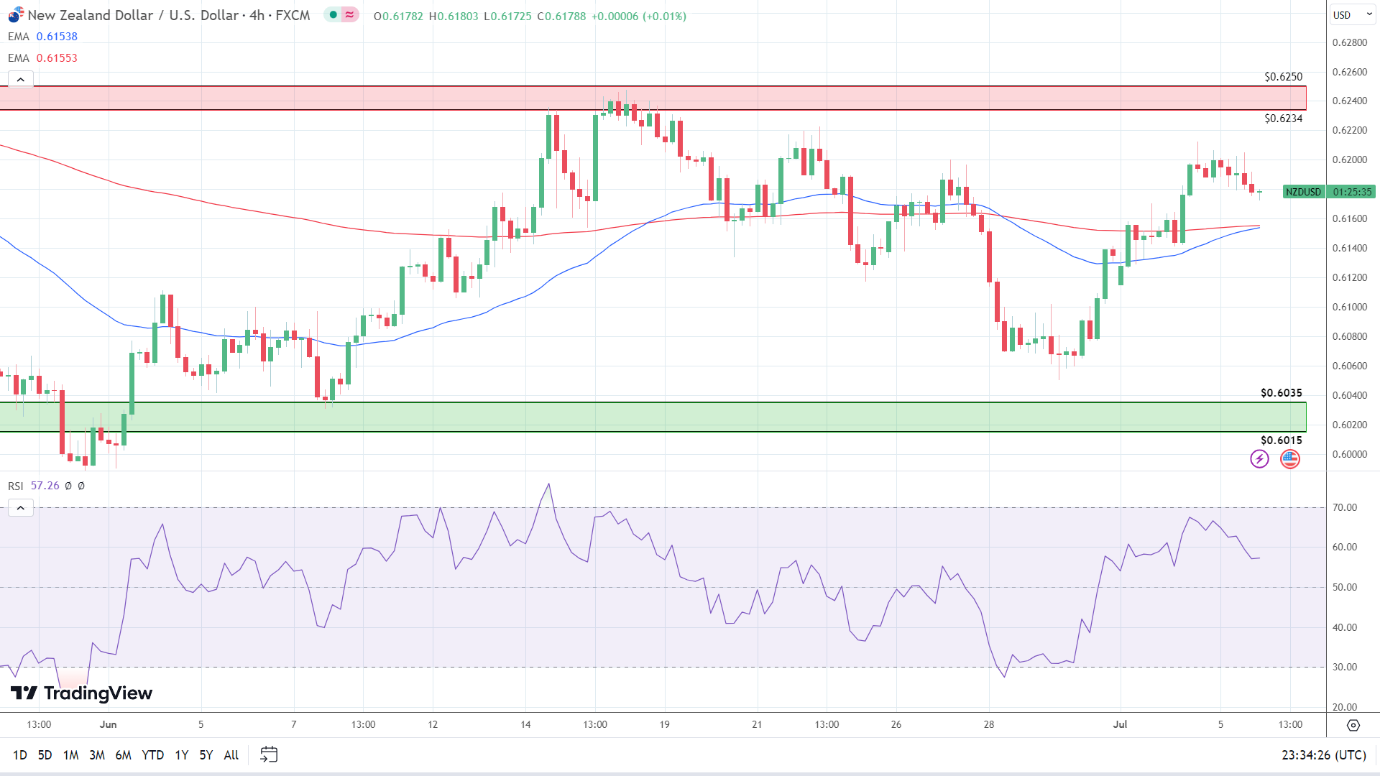1380x776 pixels.
Task: Click the pink approximate-data indicator icon
Action: pos(349,15)
